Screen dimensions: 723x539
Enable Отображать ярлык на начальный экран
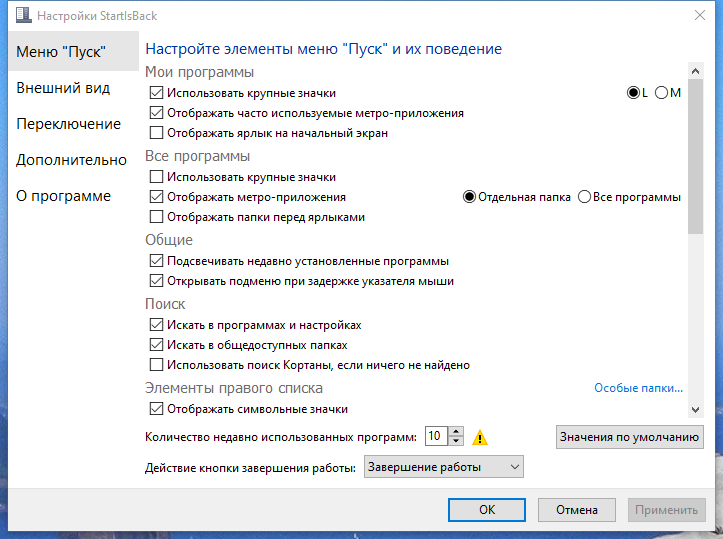(156, 133)
